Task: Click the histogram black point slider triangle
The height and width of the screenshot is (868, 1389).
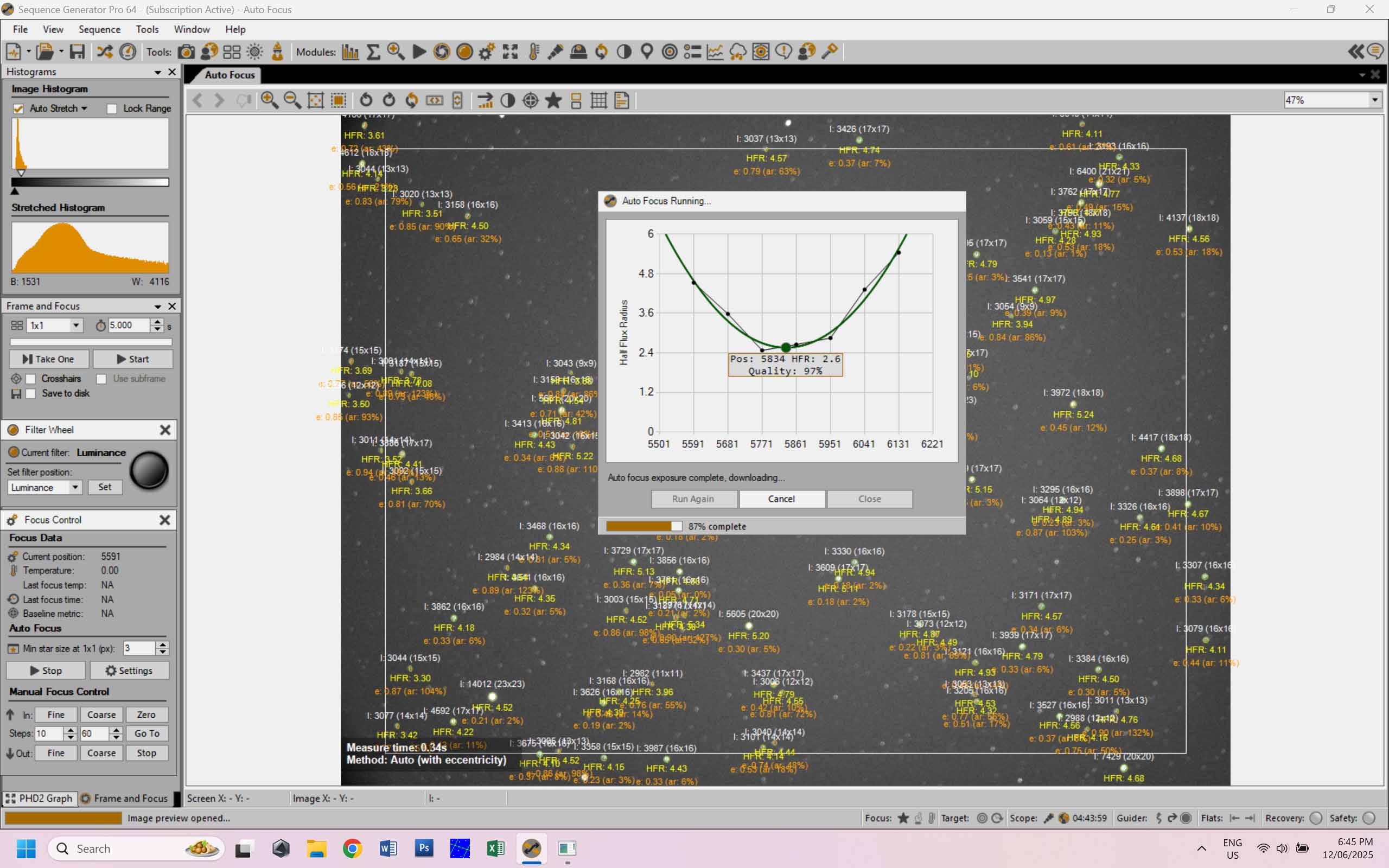Action: point(15,190)
